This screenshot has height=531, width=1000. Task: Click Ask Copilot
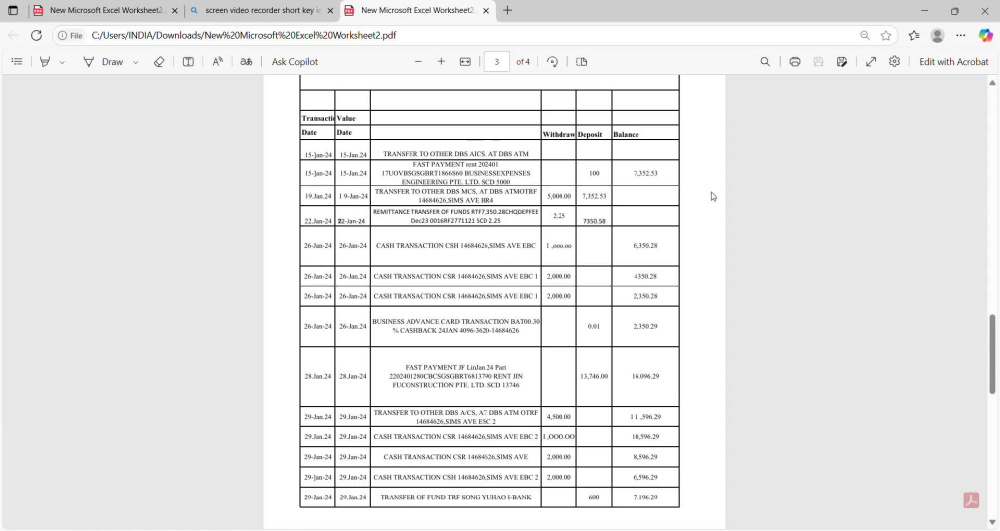click(x=295, y=62)
